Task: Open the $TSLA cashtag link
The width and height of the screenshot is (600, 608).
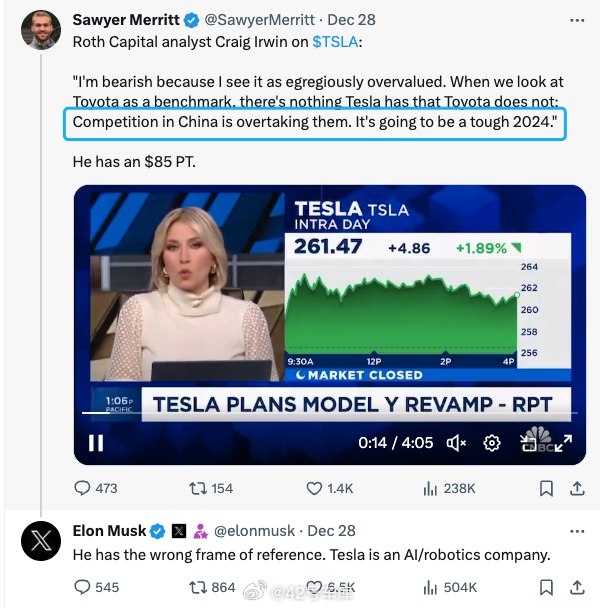Action: 335,42
